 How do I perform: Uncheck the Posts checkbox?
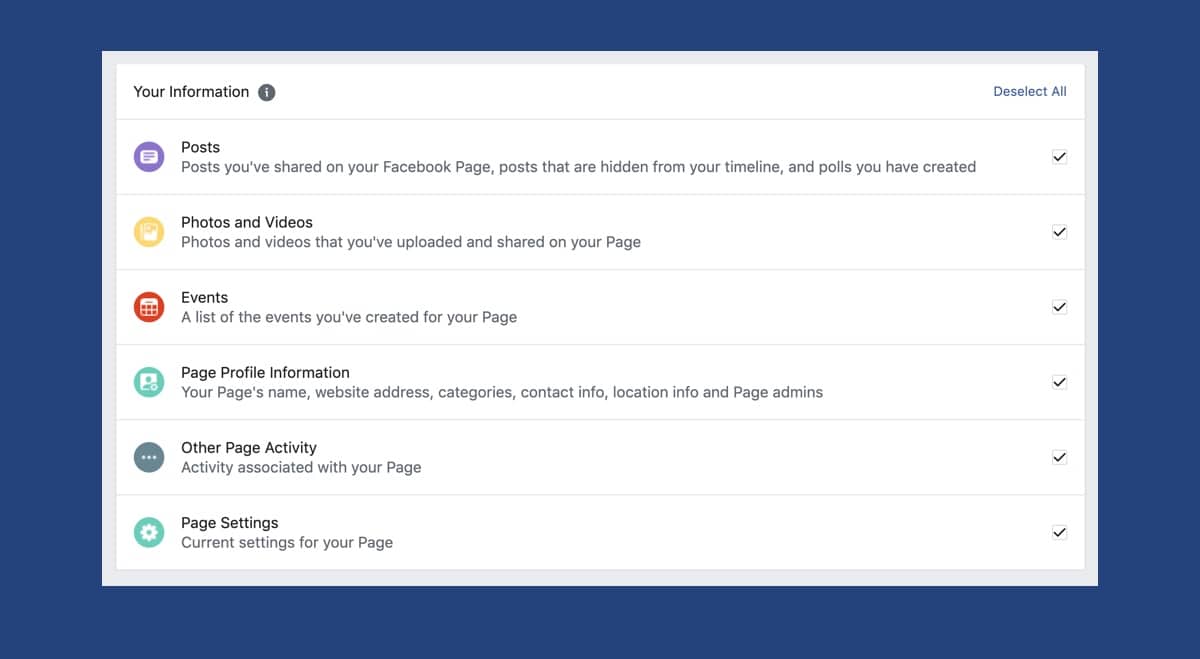[1059, 157]
